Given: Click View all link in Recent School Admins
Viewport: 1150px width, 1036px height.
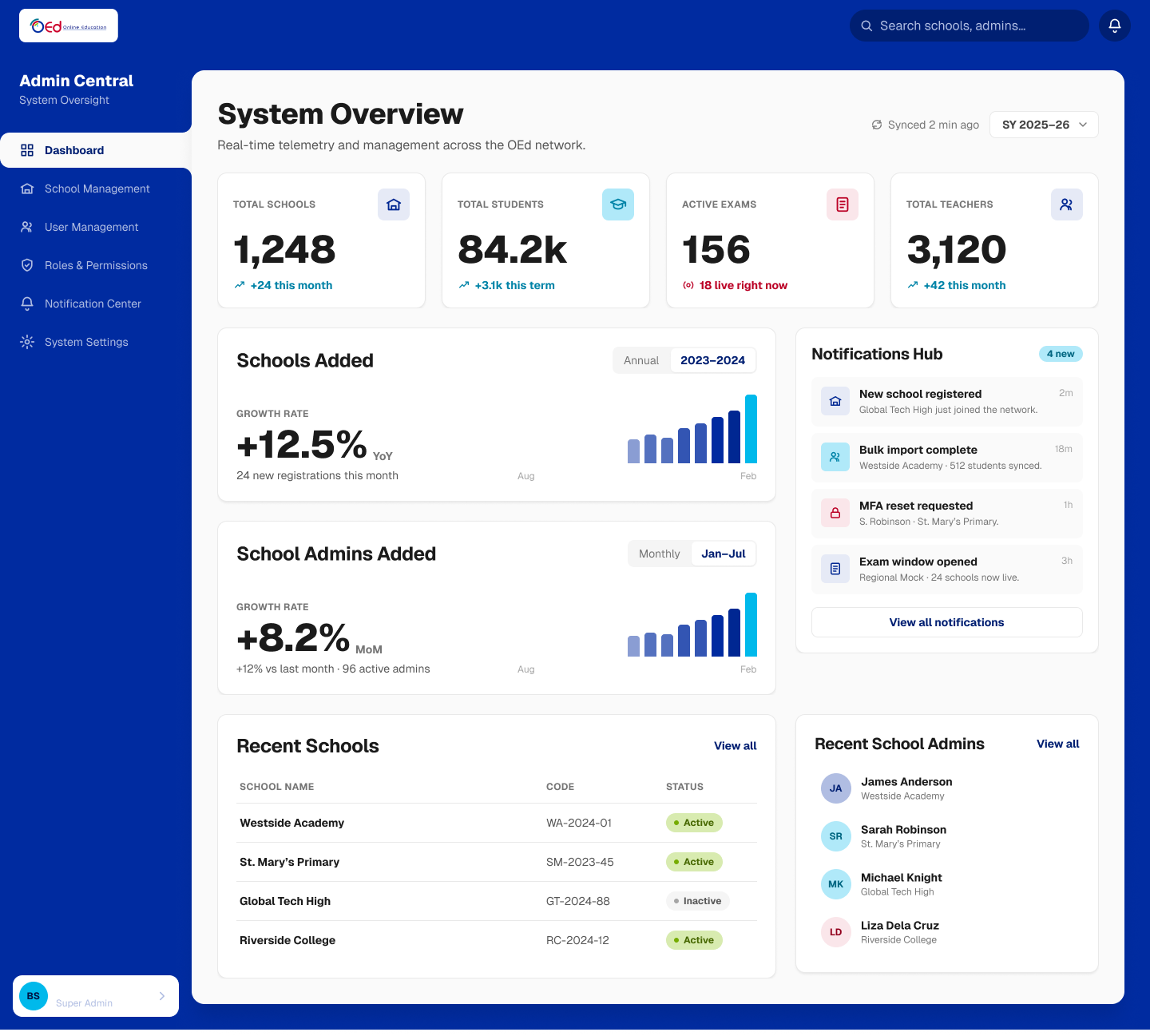Looking at the screenshot, I should pyautogui.click(x=1058, y=744).
